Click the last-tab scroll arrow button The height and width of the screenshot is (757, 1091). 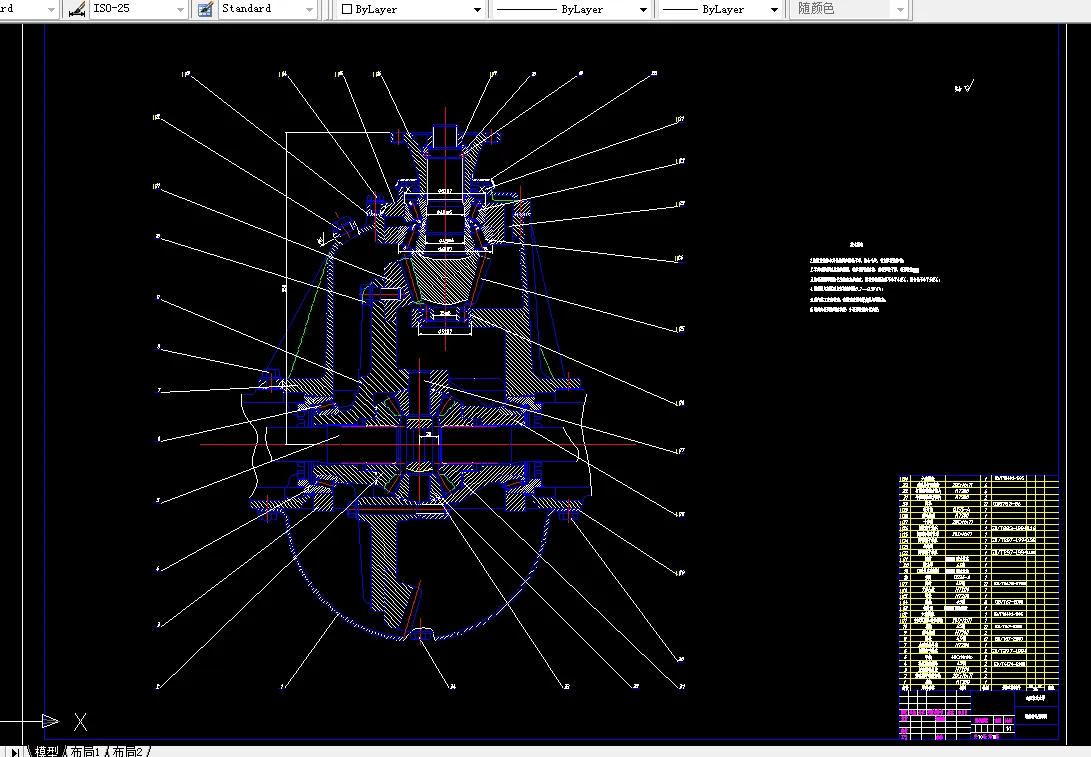[x=15, y=751]
